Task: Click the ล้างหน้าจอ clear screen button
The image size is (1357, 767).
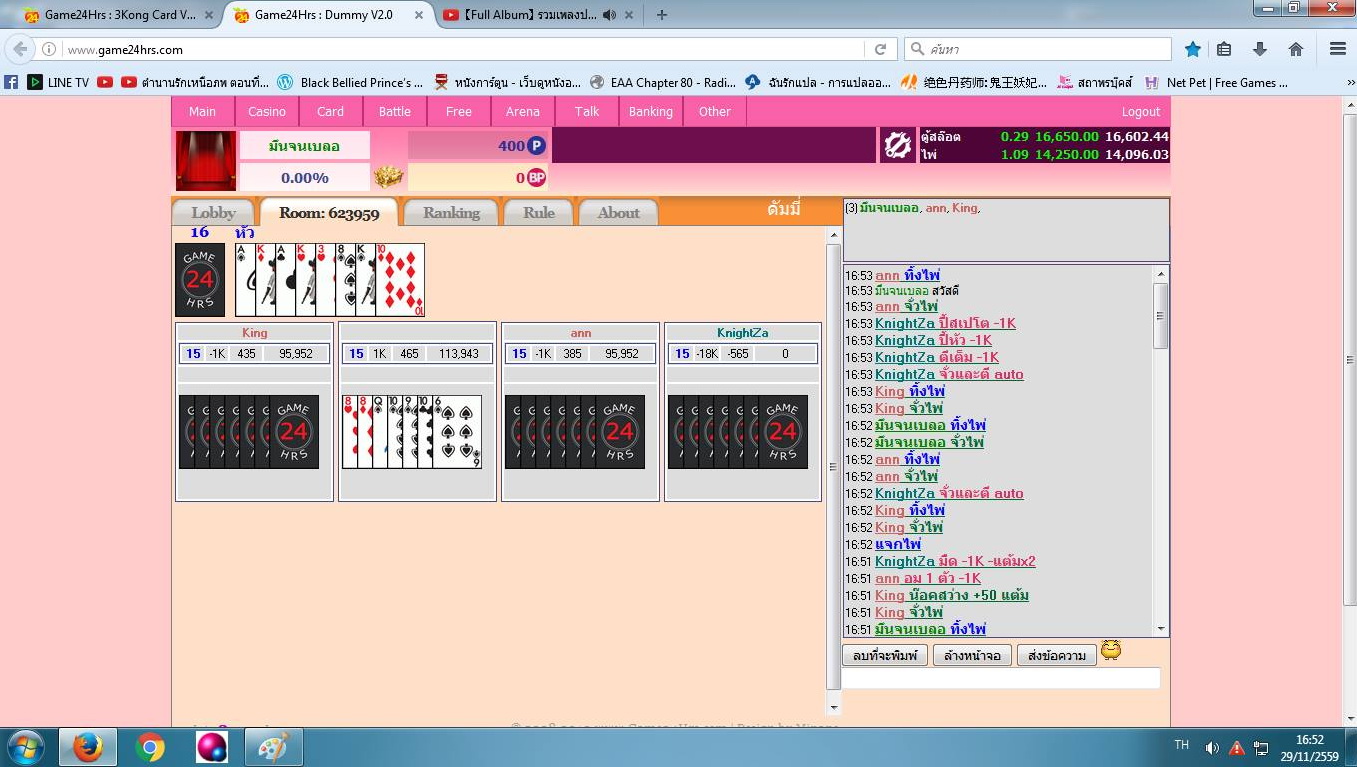Action: (972, 656)
